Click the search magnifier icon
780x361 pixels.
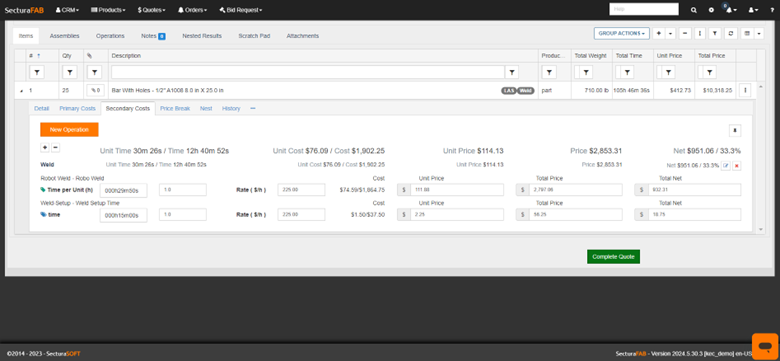click(694, 10)
